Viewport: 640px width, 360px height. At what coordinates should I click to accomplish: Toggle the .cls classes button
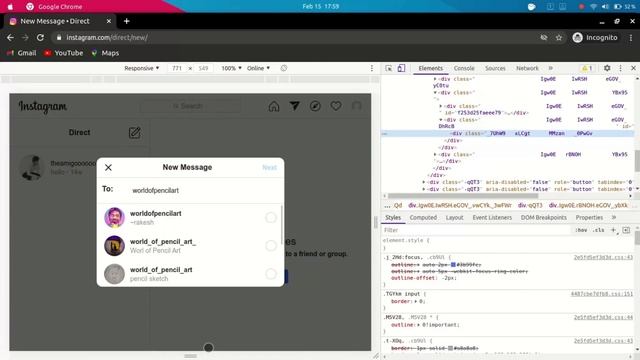[x=598, y=230]
